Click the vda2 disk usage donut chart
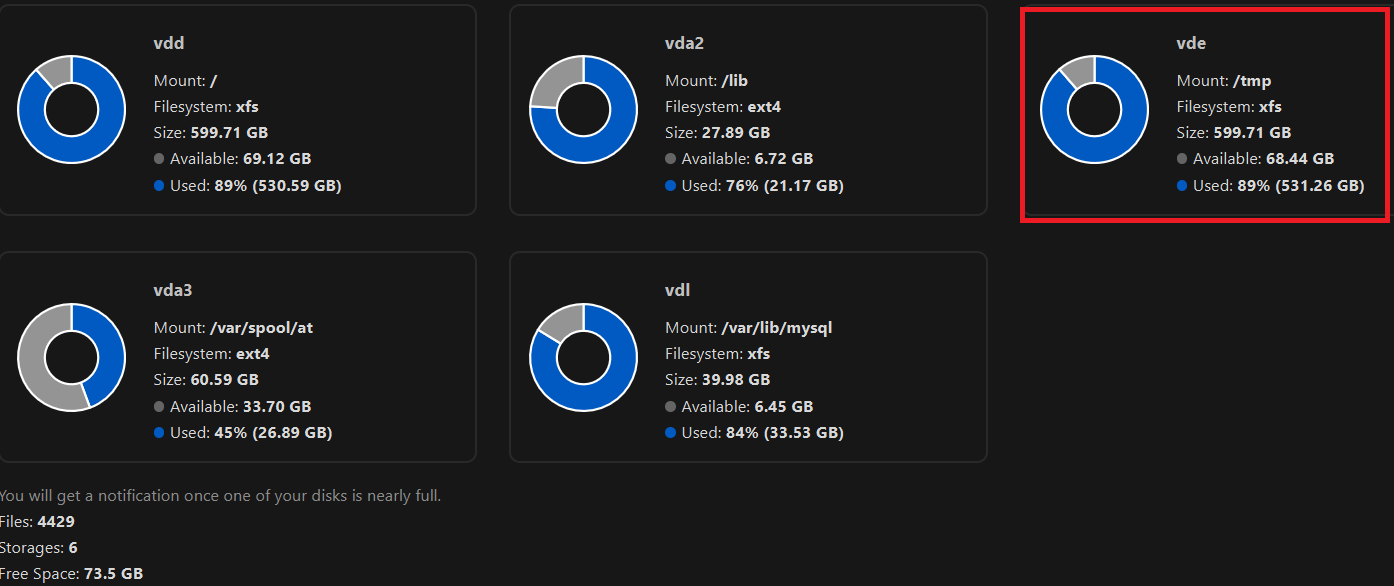 click(x=583, y=110)
